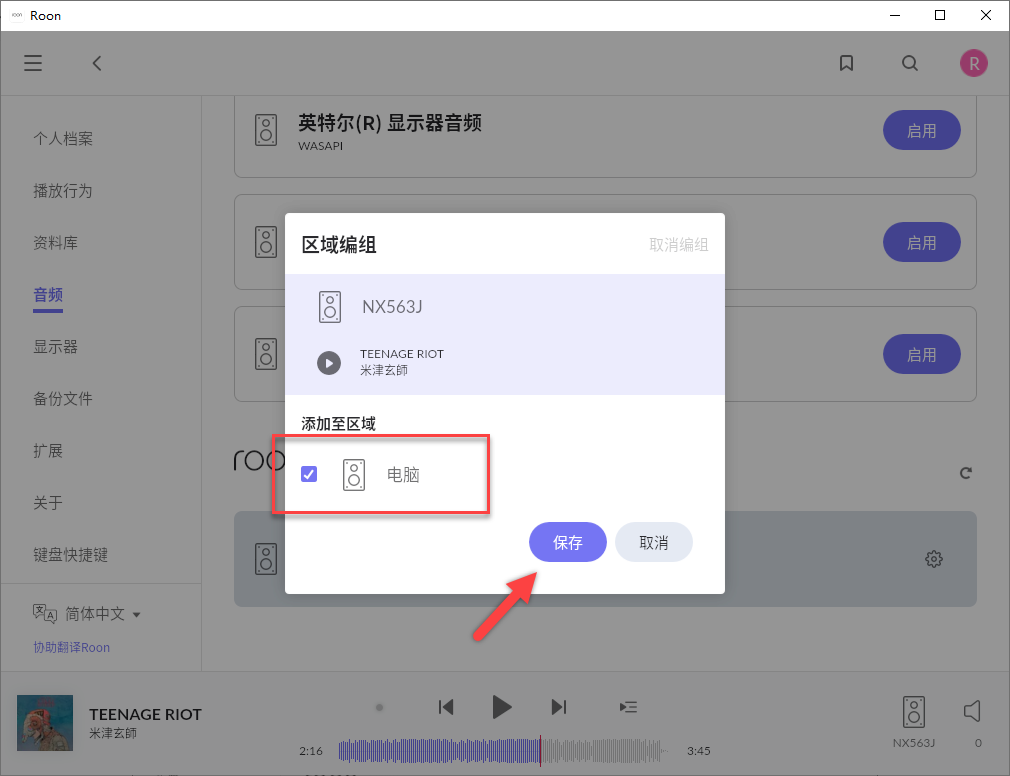Open the 备份文件 settings tab
Viewport: 1010px width, 776px height.
click(x=63, y=399)
